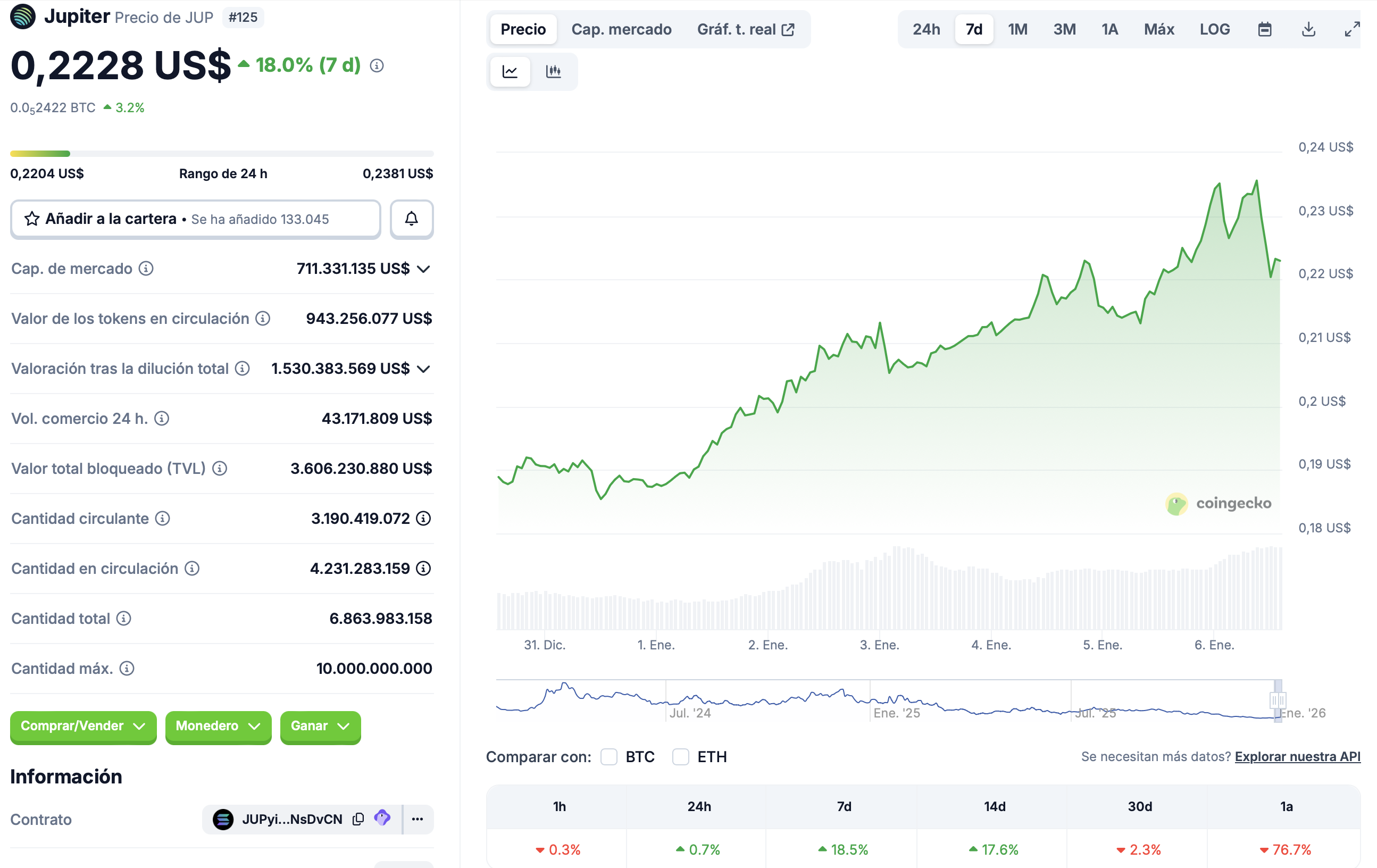Switch to the Cap. mercado tab

pos(622,29)
